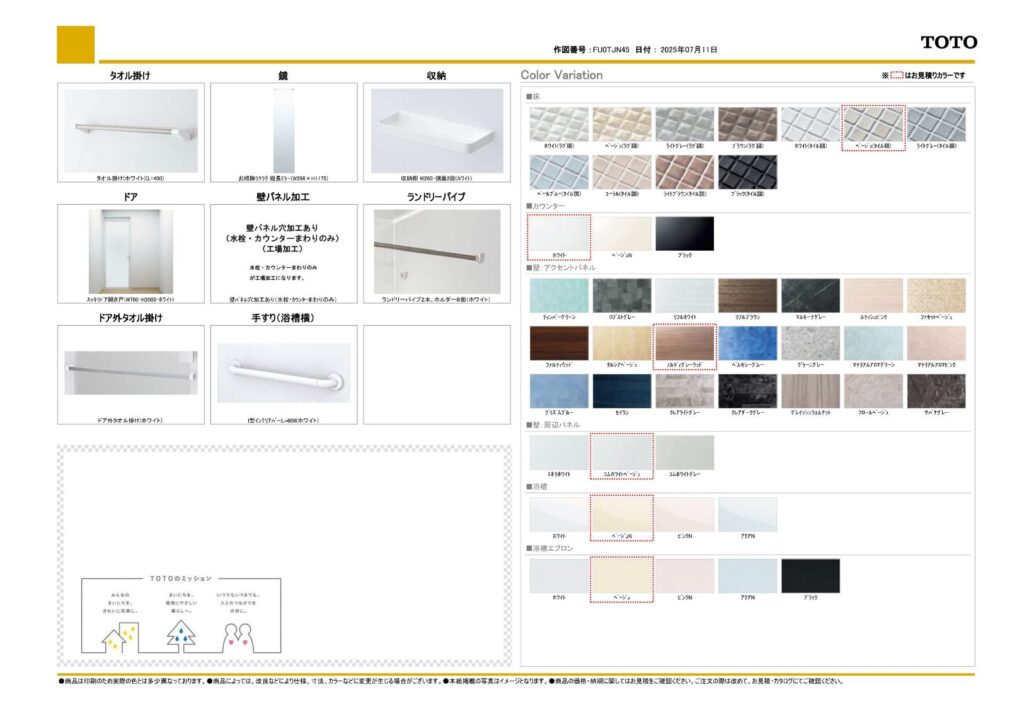Click the Color Variation heading
This screenshot has height=709, width=1024.
[562, 75]
